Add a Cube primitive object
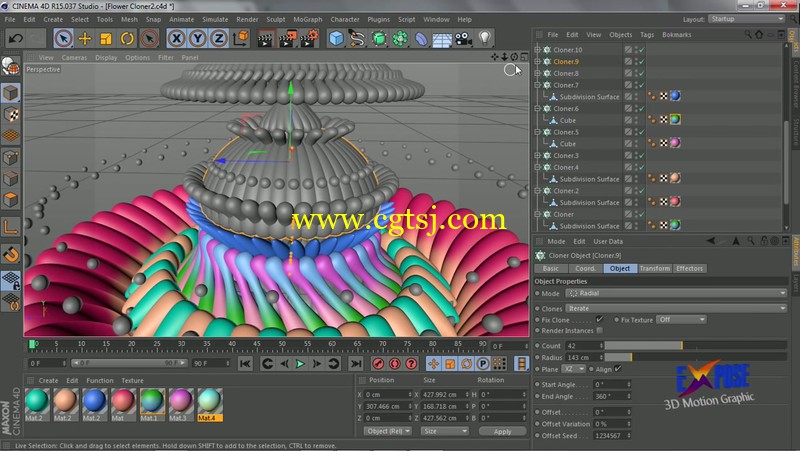This screenshot has height=451, width=800. click(x=336, y=38)
